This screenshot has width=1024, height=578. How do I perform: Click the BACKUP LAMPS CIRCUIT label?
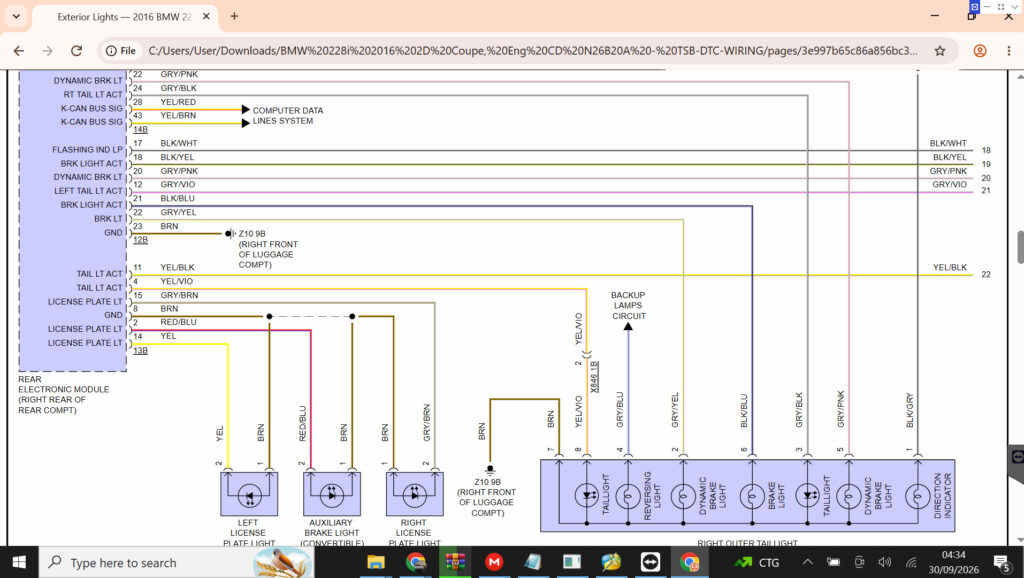click(628, 306)
